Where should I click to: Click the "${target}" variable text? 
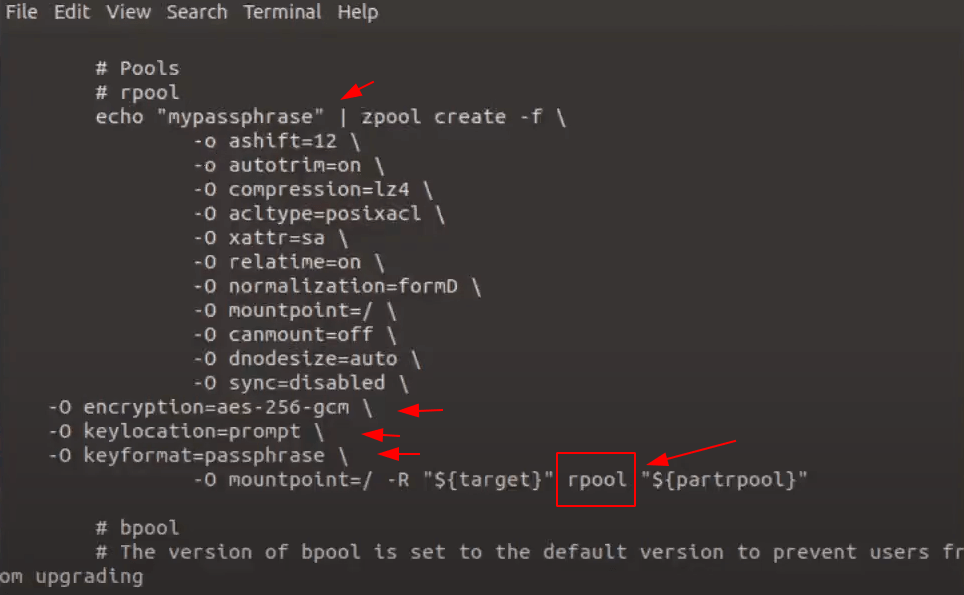[488, 479]
